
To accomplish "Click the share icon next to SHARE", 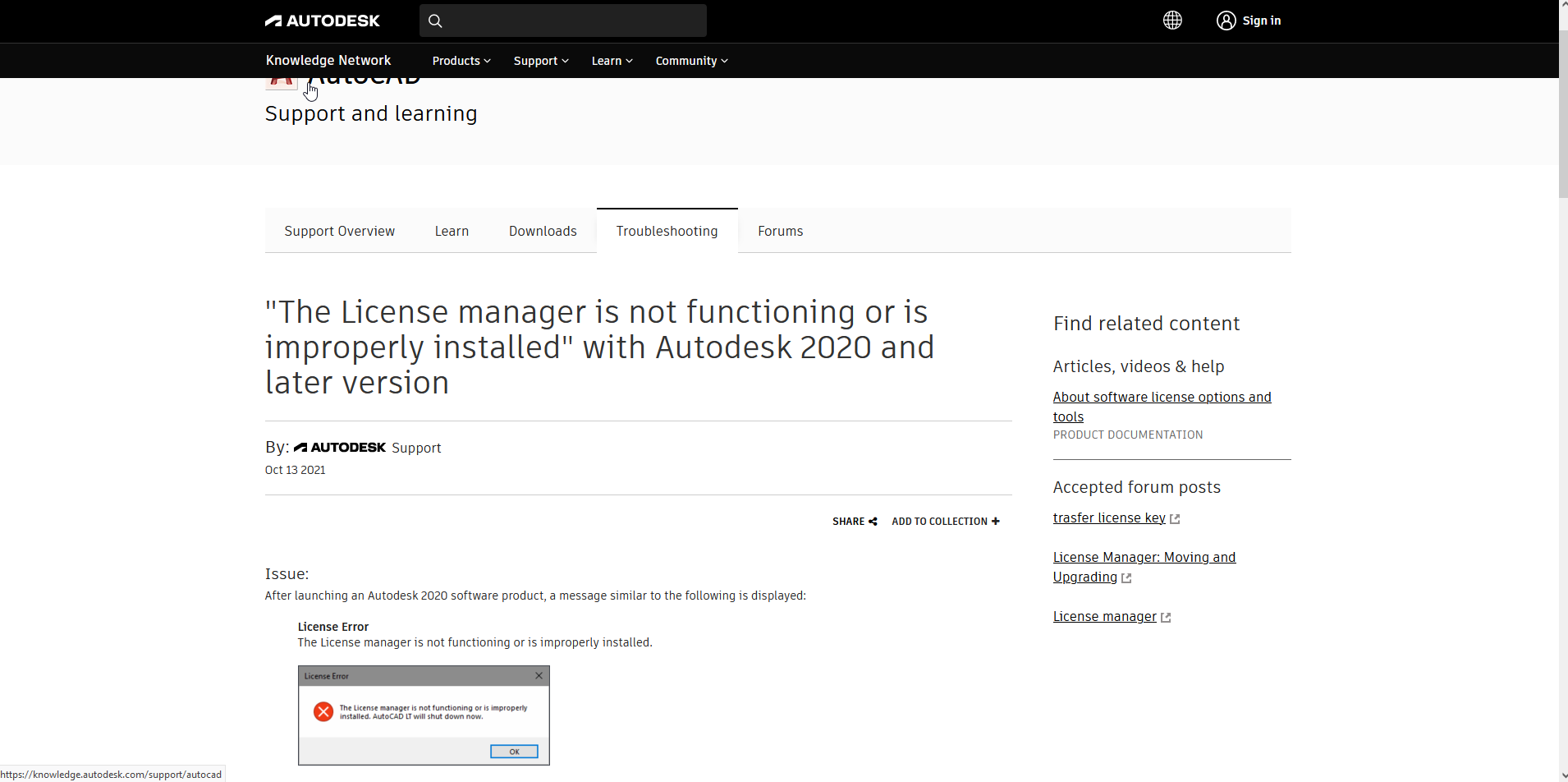I will click(873, 522).
